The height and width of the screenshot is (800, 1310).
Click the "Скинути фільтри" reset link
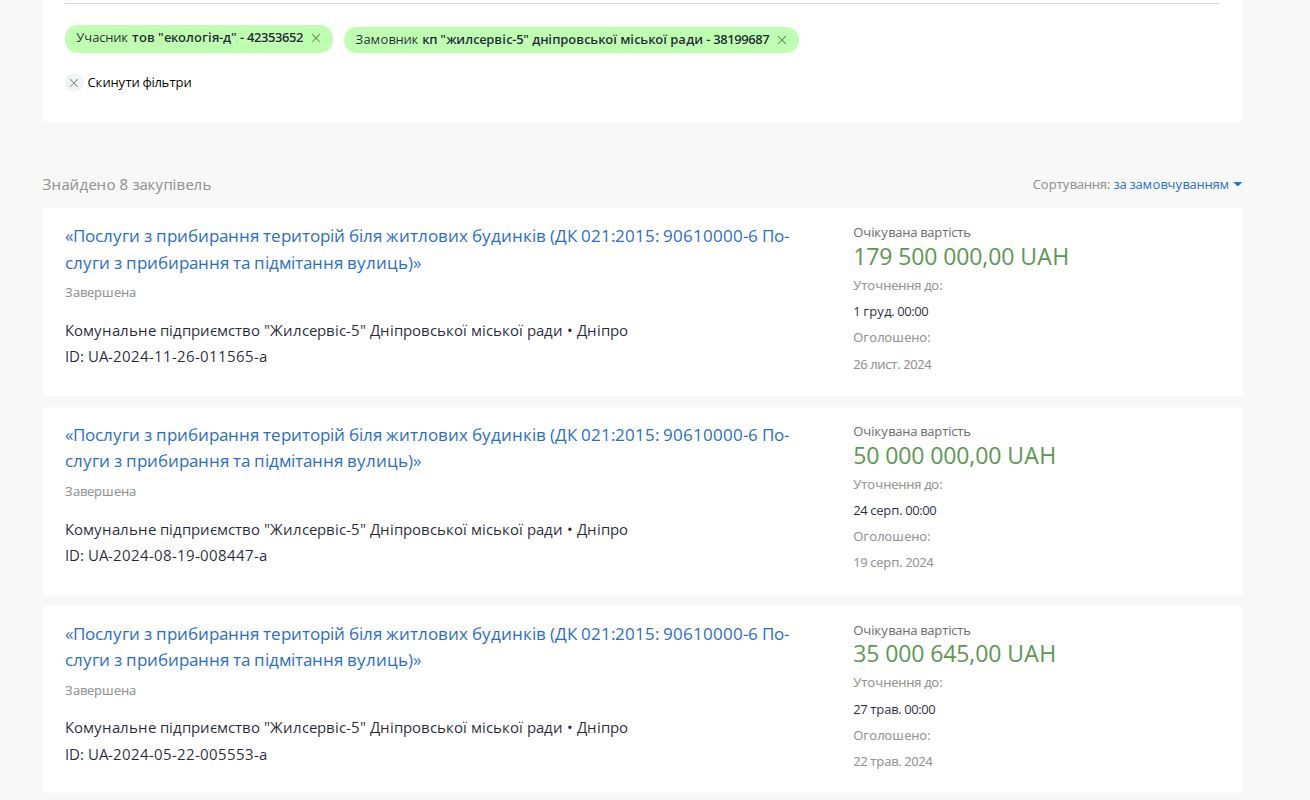coord(139,83)
